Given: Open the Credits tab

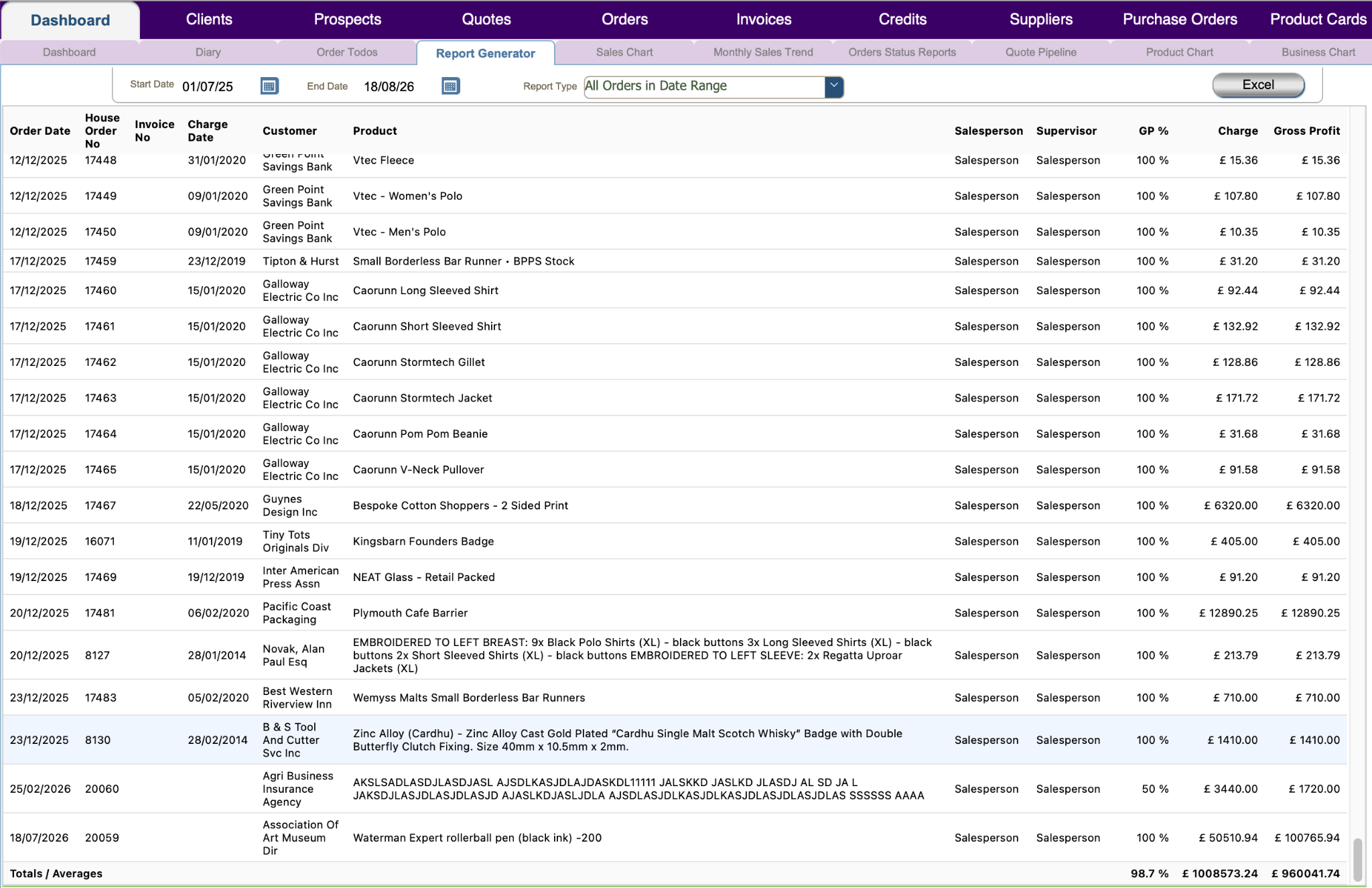Looking at the screenshot, I should point(902,19).
